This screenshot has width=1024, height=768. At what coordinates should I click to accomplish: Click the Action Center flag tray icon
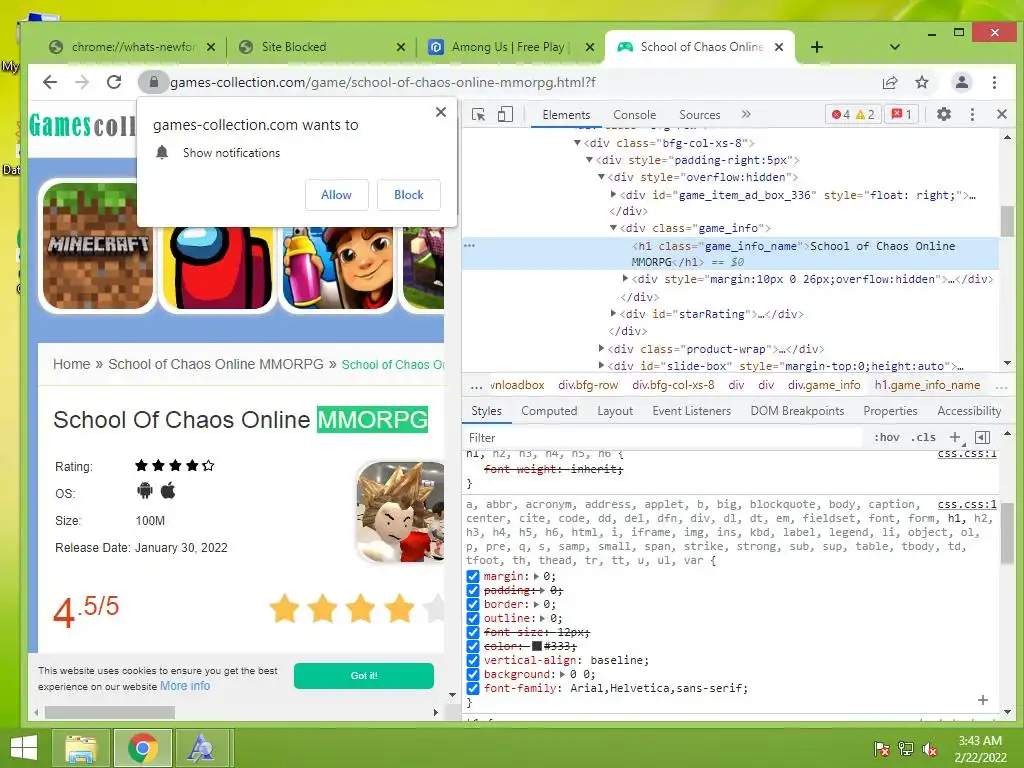pos(881,749)
